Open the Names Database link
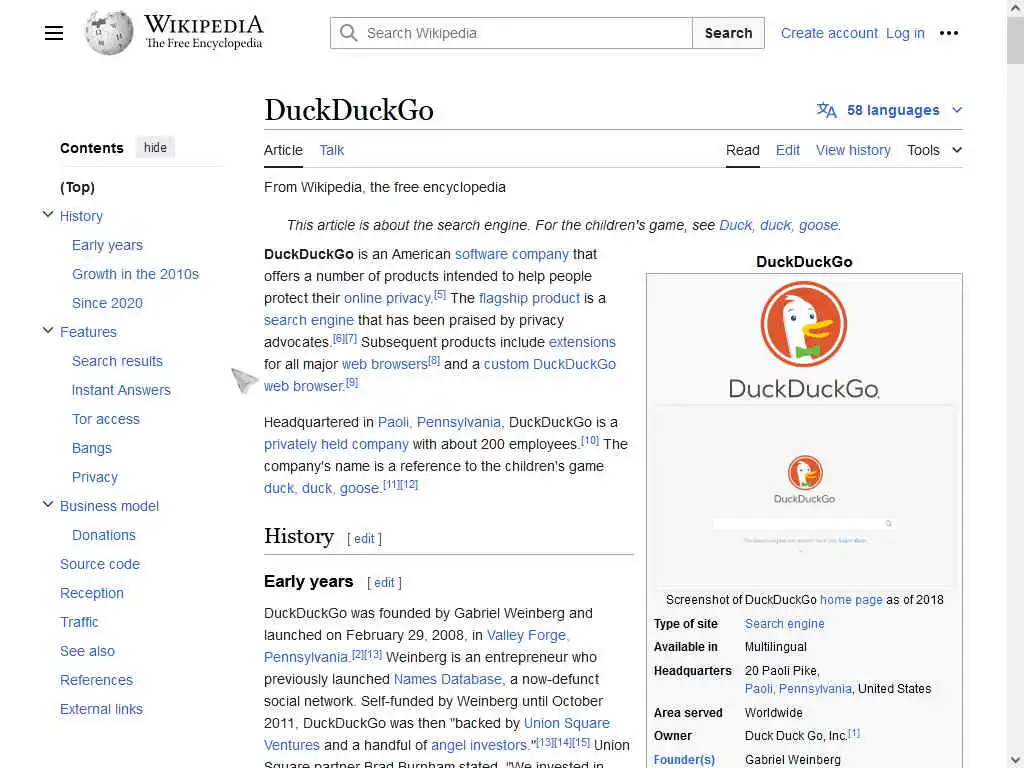Screen dimensions: 1024x768 pyautogui.click(x=448, y=679)
